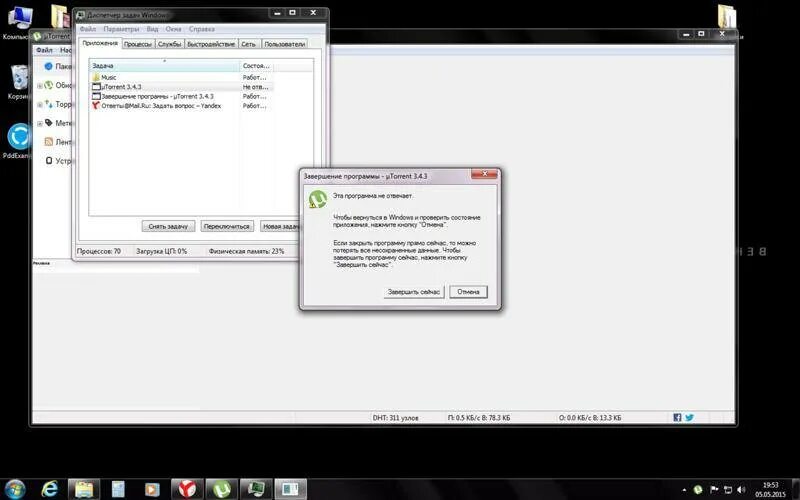Click the RSS feeds icon in µTorrent sidebar
The height and width of the screenshot is (500, 800).
[48, 142]
